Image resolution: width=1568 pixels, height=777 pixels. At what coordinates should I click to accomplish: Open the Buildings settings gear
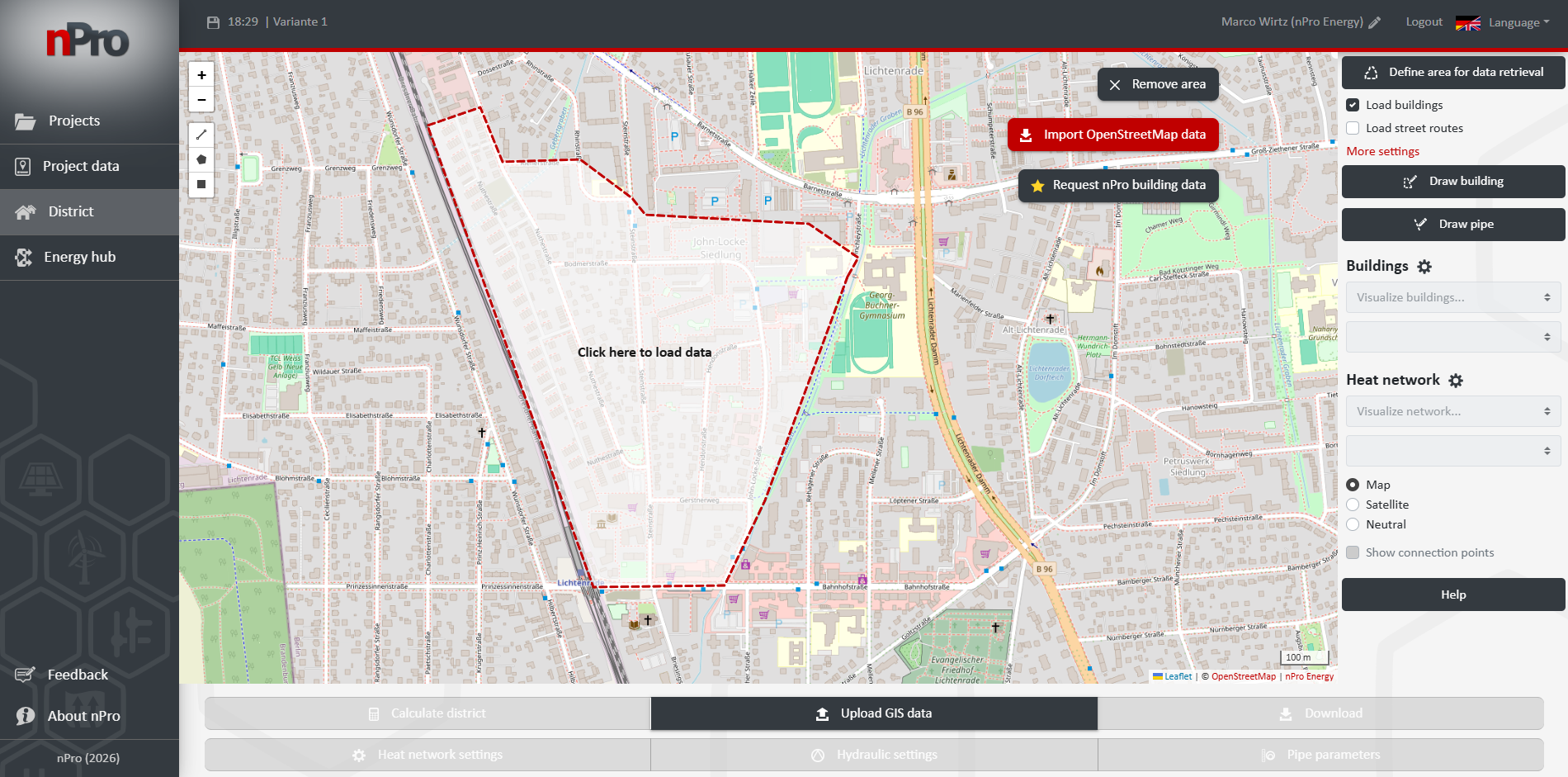(1425, 266)
